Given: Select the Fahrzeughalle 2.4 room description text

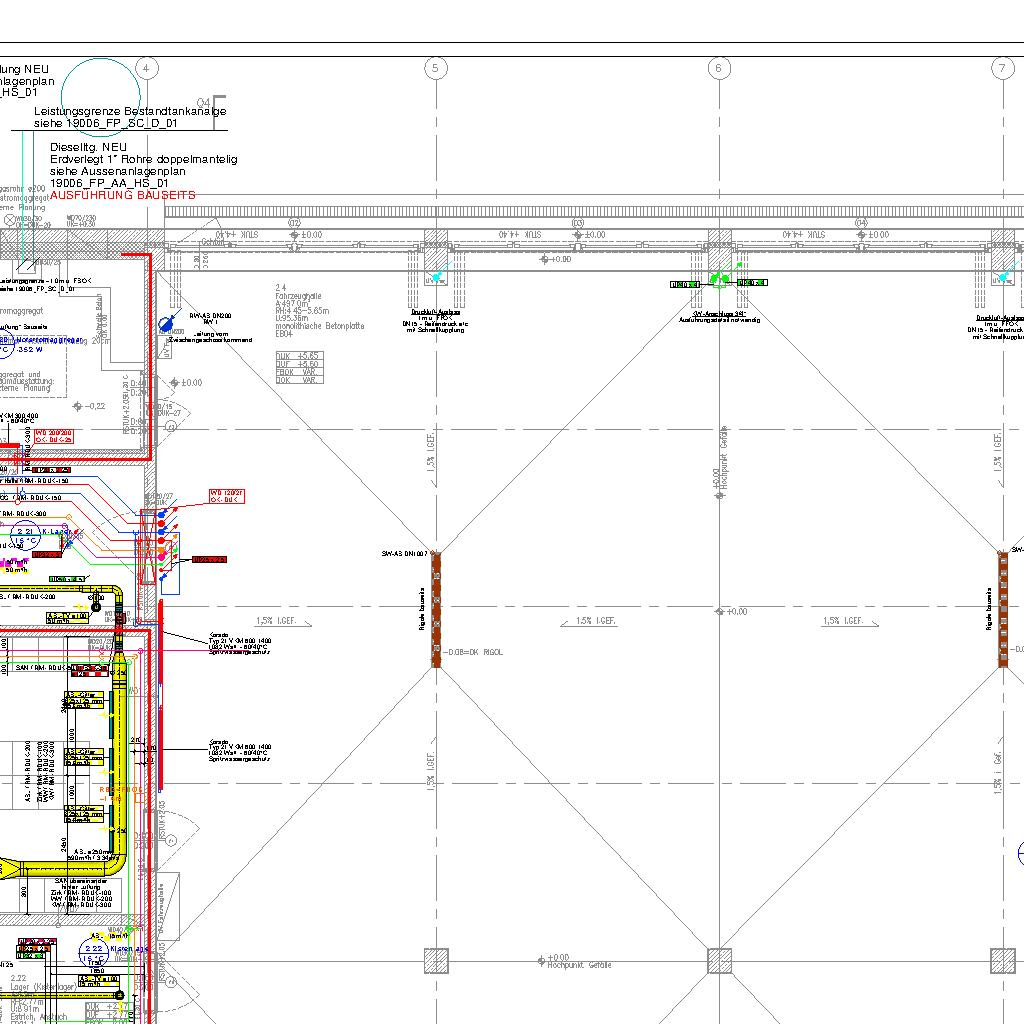Looking at the screenshot, I should click(319, 312).
